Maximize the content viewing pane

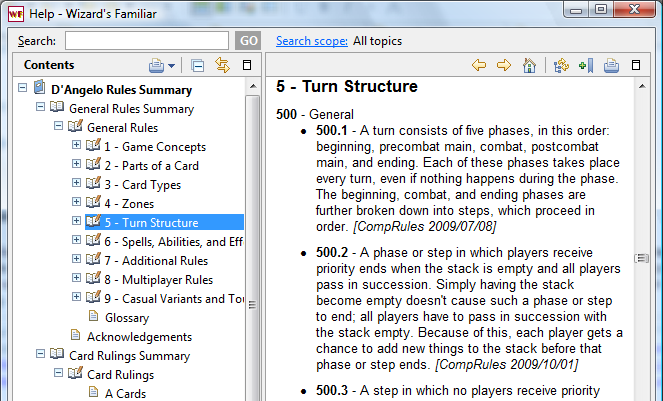(x=636, y=65)
